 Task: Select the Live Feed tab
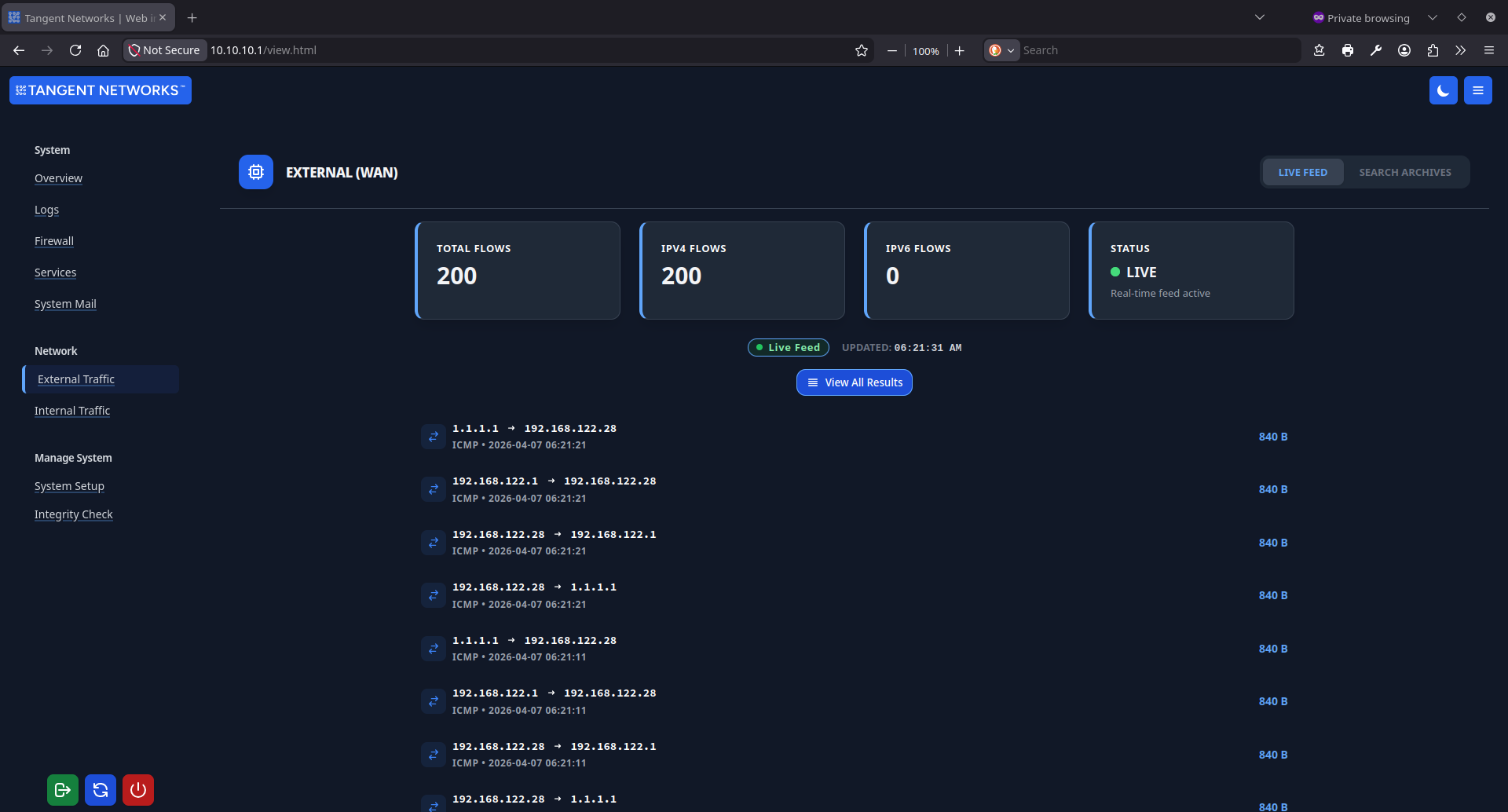click(x=1302, y=172)
